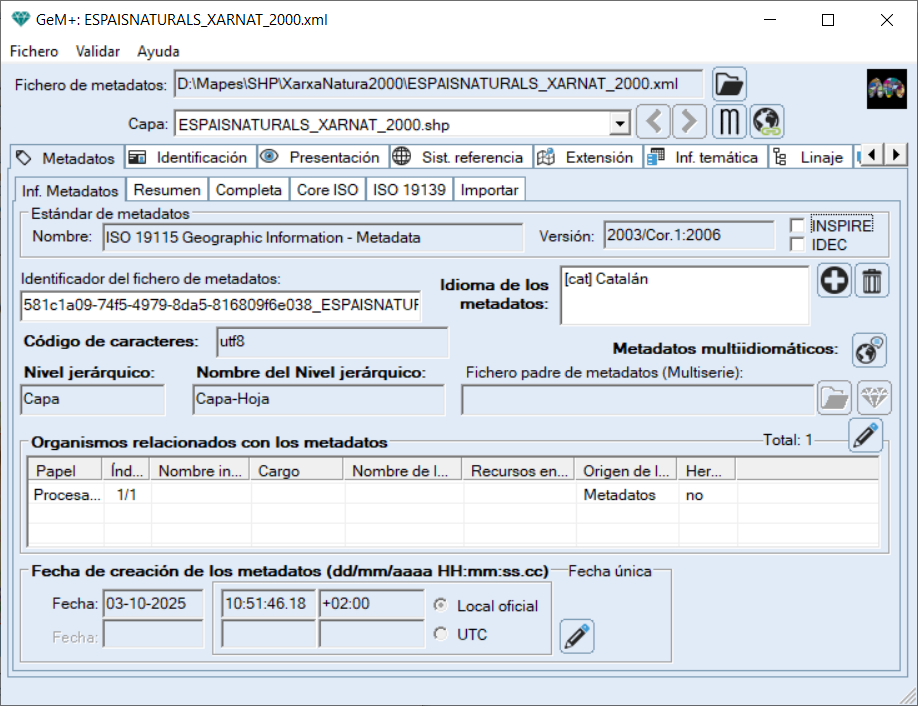Edit metadata creation date pencil icon
This screenshot has height=706, width=918.
point(577,636)
